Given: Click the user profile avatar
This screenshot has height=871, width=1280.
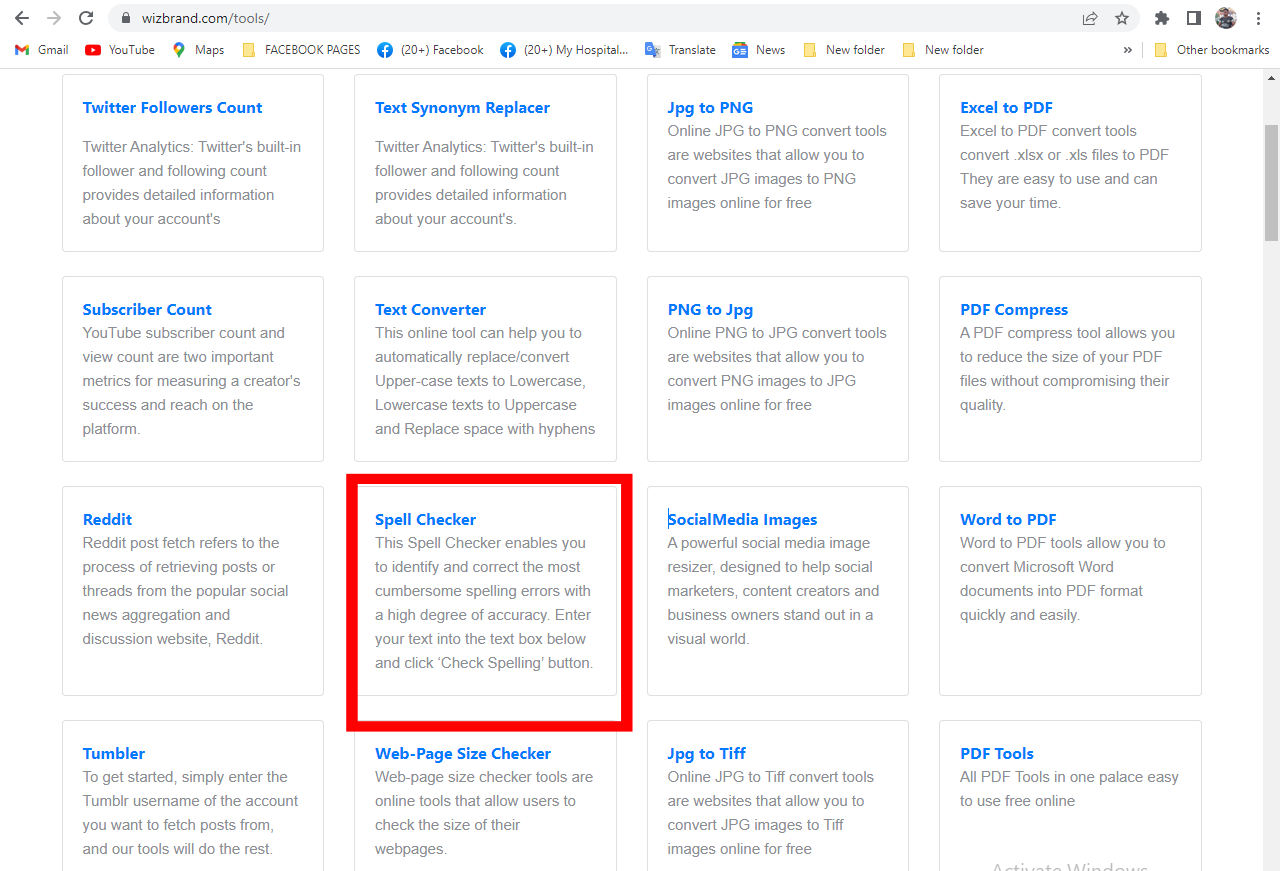Looking at the screenshot, I should point(1225,18).
